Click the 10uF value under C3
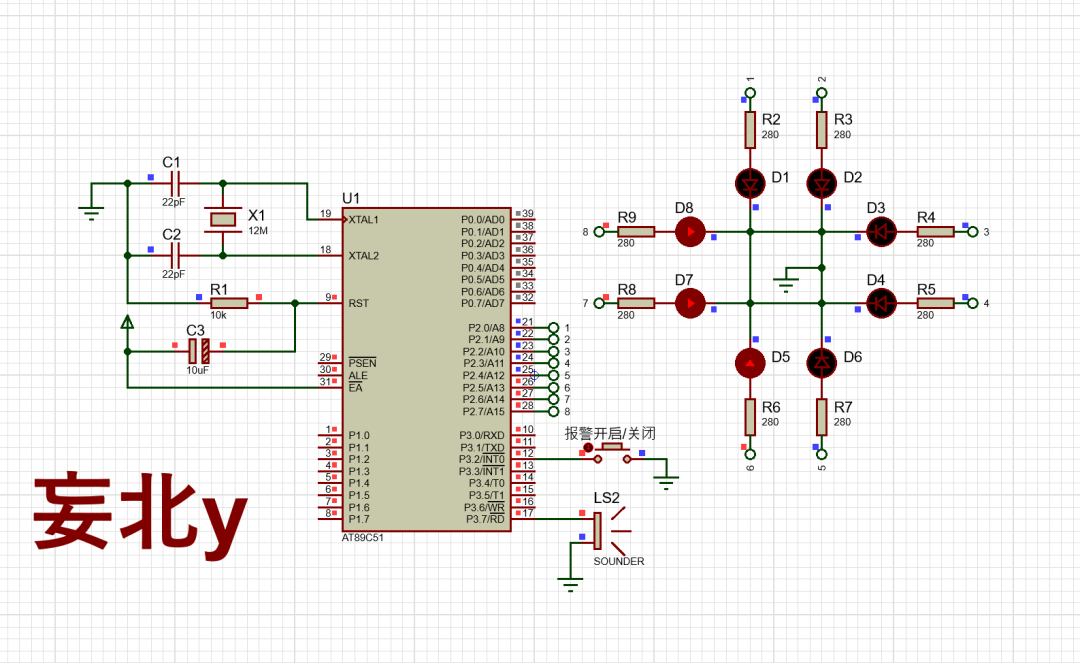The width and height of the screenshot is (1080, 663). 197,370
